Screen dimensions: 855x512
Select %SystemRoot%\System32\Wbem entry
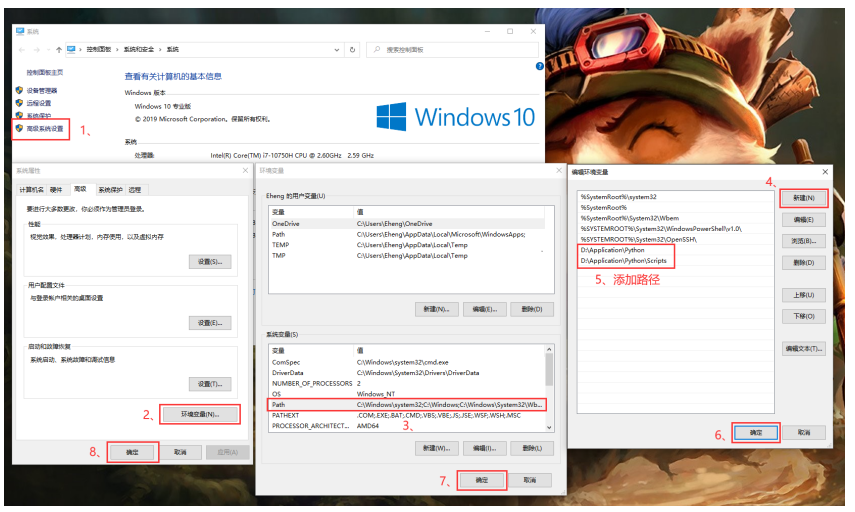[675, 218]
